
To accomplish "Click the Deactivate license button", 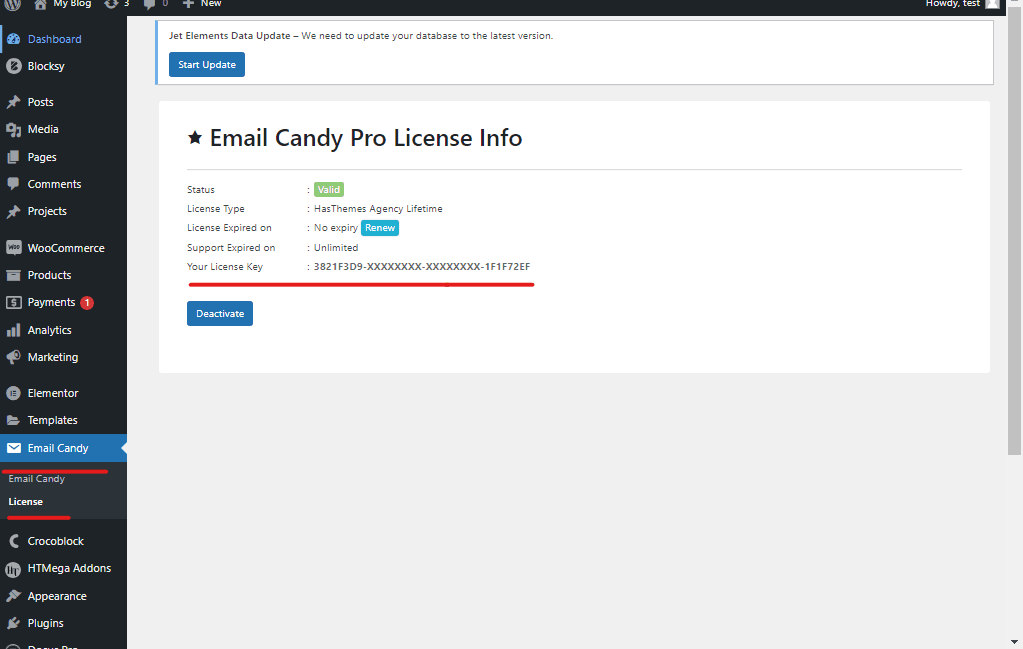I will (x=220, y=314).
